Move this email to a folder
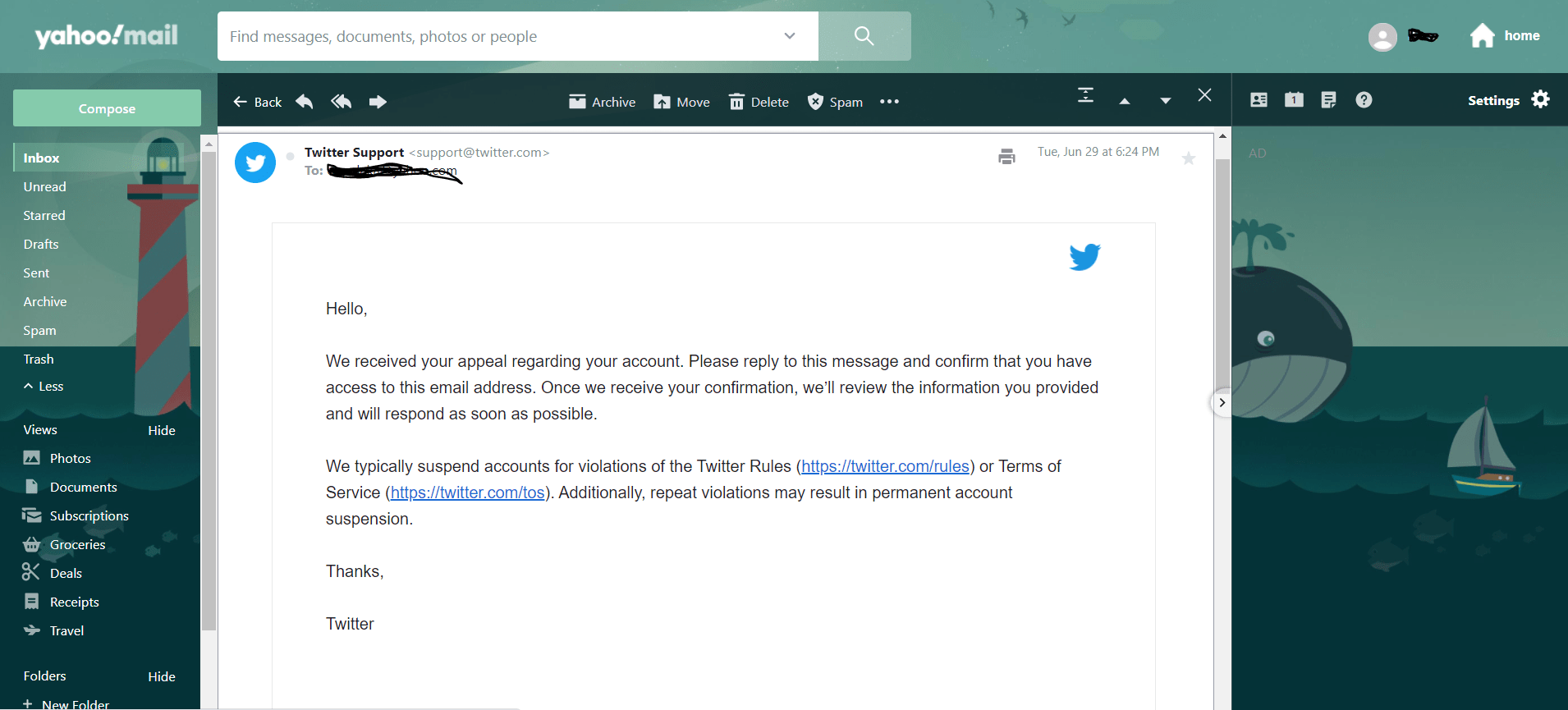Viewport: 1568px width, 710px height. point(681,102)
